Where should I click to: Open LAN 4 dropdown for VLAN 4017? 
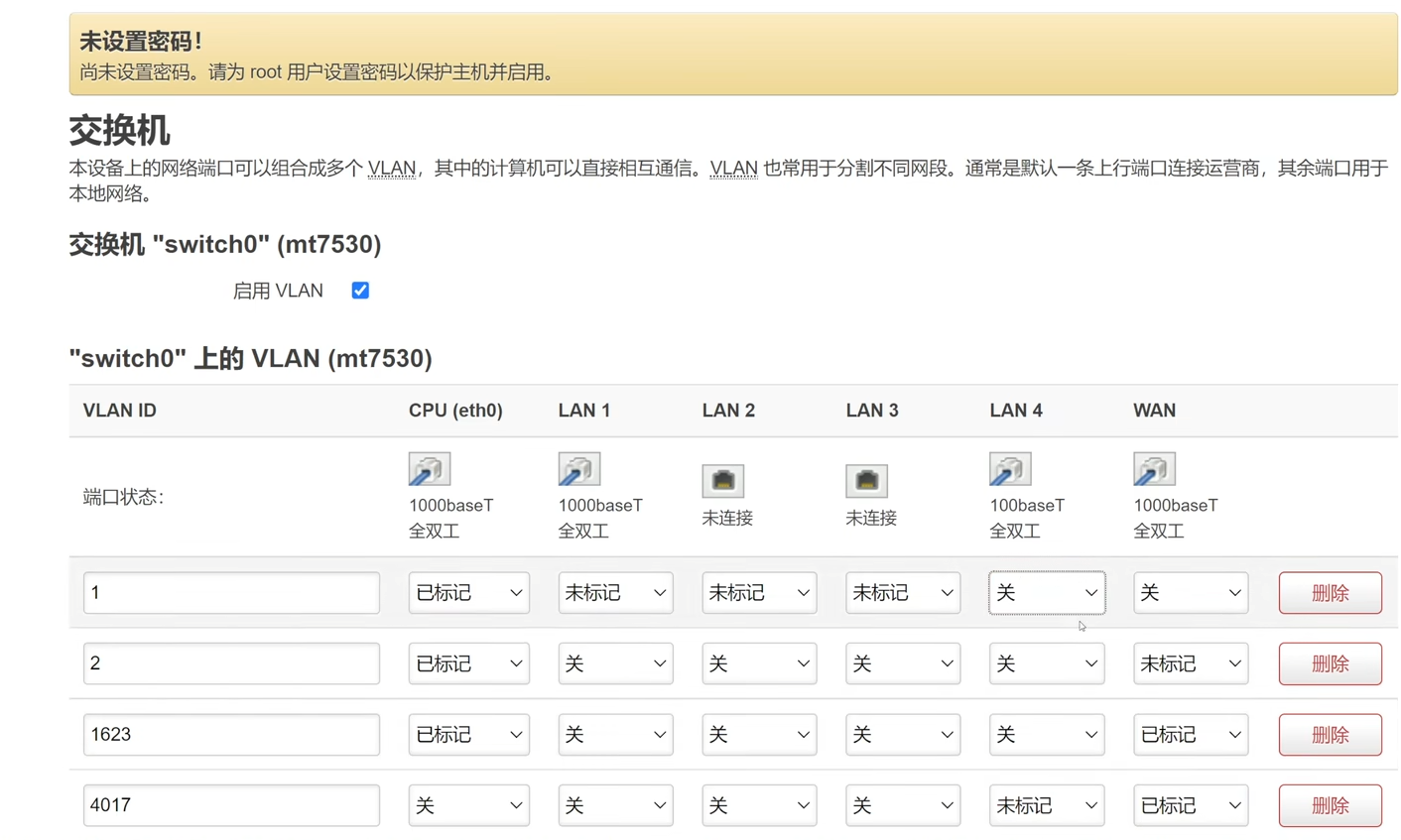pyautogui.click(x=1047, y=805)
